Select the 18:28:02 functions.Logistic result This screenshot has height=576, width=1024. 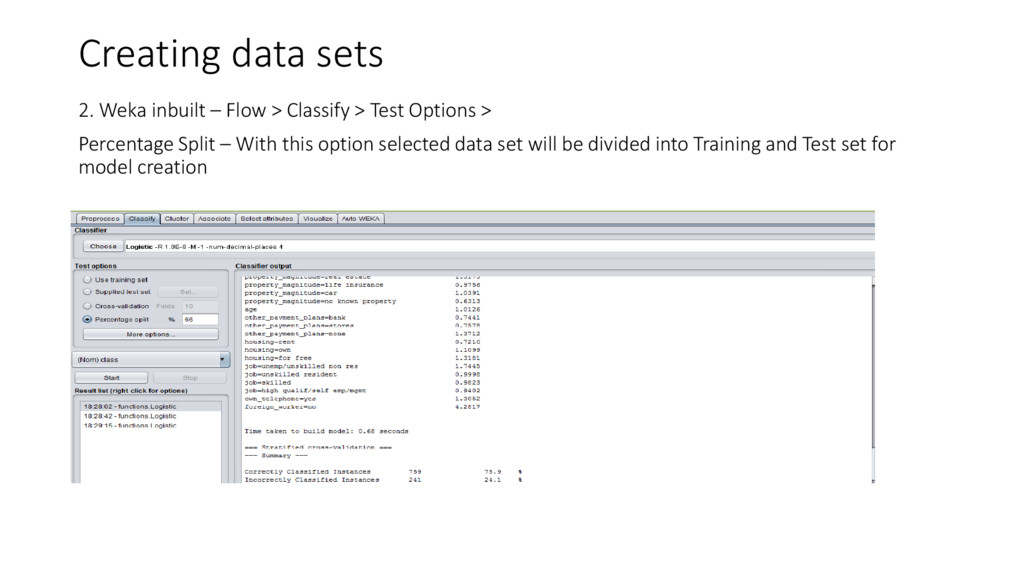[150, 406]
